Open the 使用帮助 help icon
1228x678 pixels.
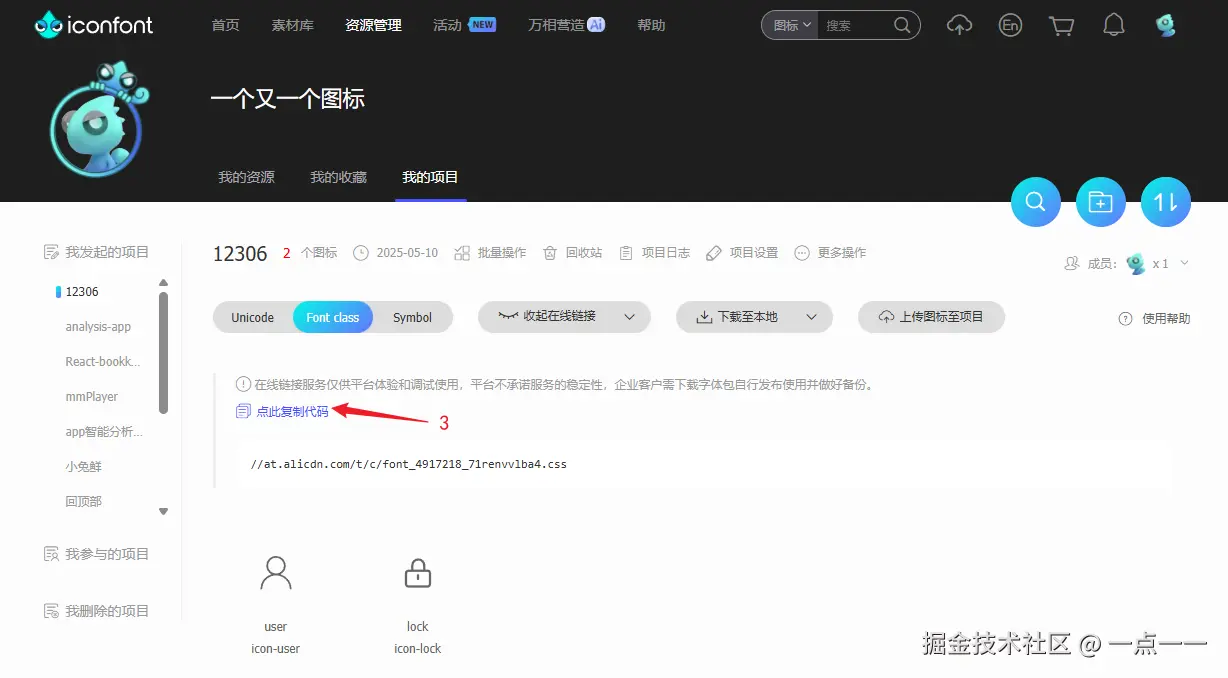[x=1125, y=318]
